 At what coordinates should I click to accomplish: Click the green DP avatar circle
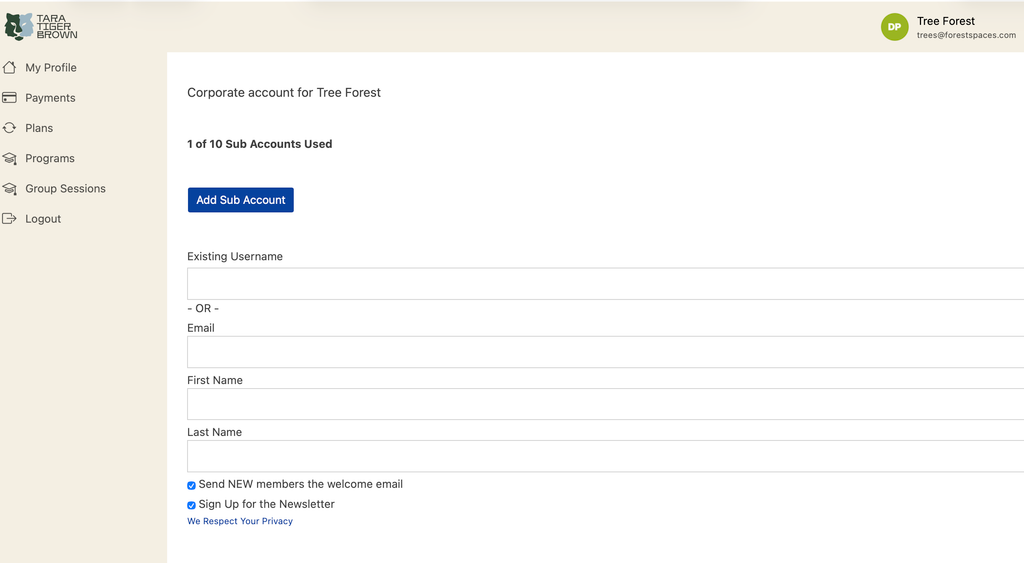pos(894,27)
